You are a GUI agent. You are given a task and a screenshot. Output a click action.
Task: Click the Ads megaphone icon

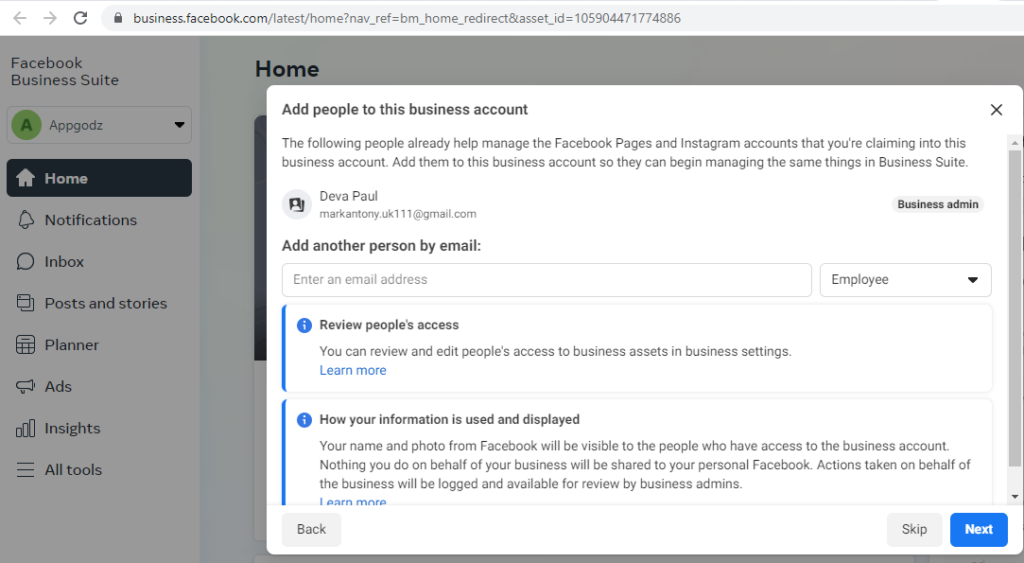[x=25, y=387]
